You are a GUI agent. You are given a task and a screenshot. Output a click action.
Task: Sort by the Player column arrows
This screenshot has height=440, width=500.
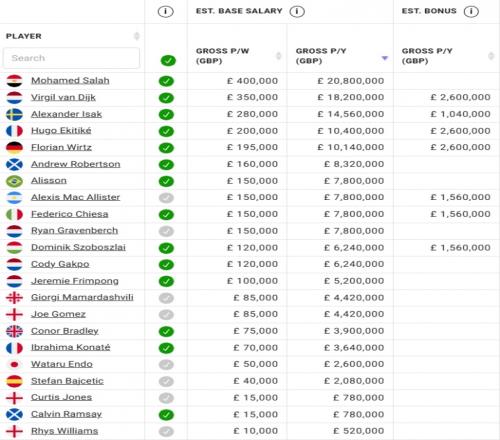pos(136,36)
